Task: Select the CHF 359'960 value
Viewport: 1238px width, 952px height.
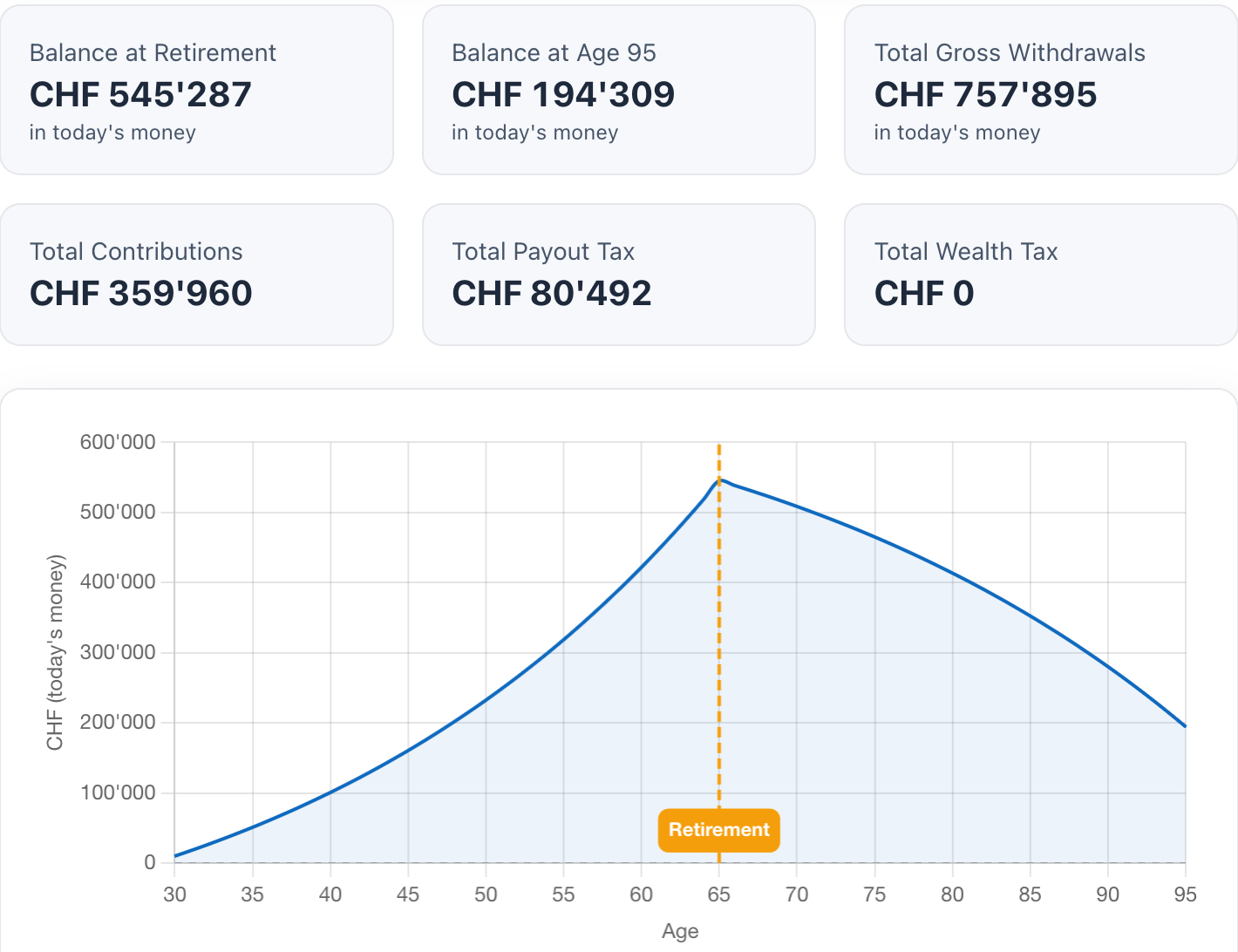Action: pyautogui.click(x=140, y=293)
